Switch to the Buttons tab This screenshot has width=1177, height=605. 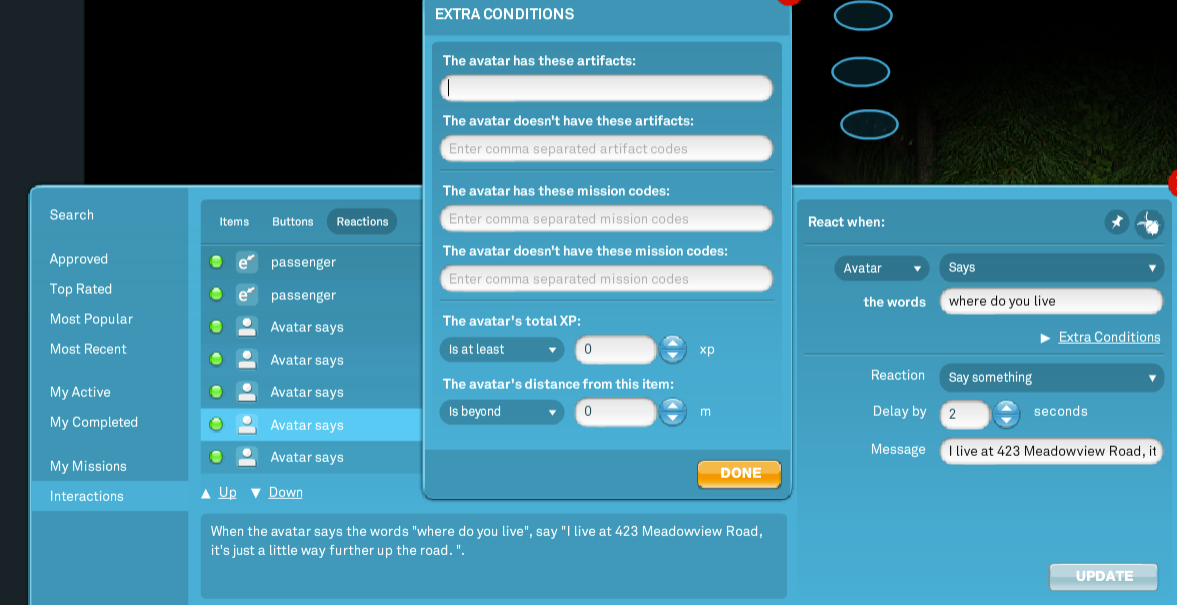pos(293,221)
